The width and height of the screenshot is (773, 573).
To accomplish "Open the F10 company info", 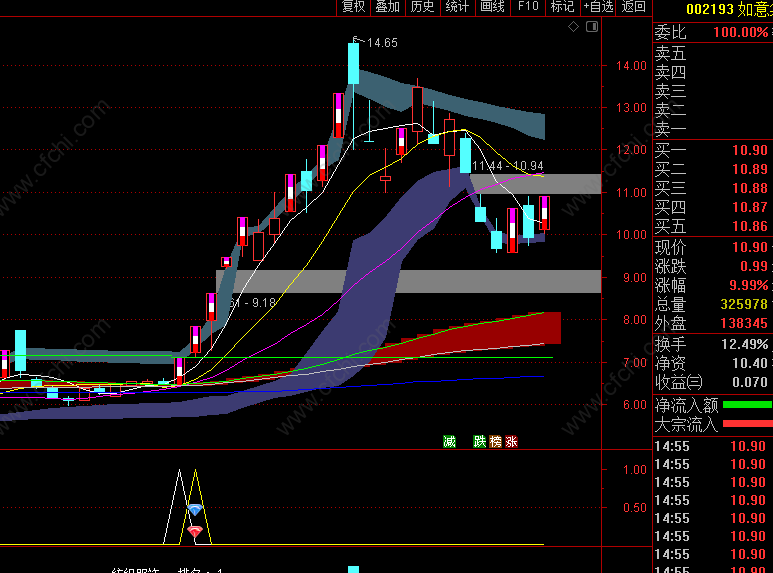I will (528, 7).
